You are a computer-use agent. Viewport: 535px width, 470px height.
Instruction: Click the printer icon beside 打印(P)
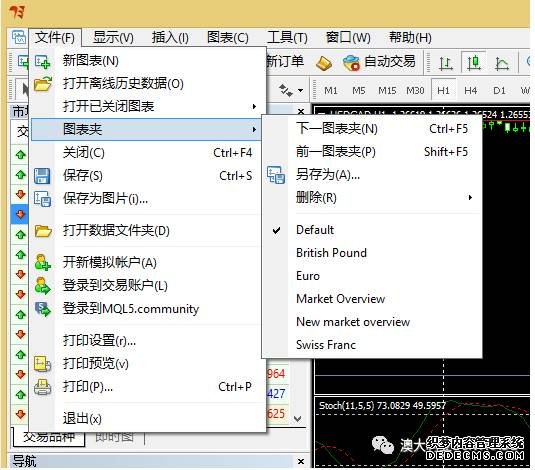point(43,387)
